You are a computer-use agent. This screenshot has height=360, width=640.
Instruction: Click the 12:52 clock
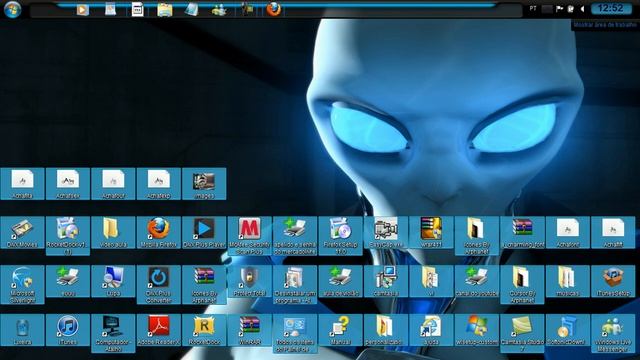pos(611,8)
